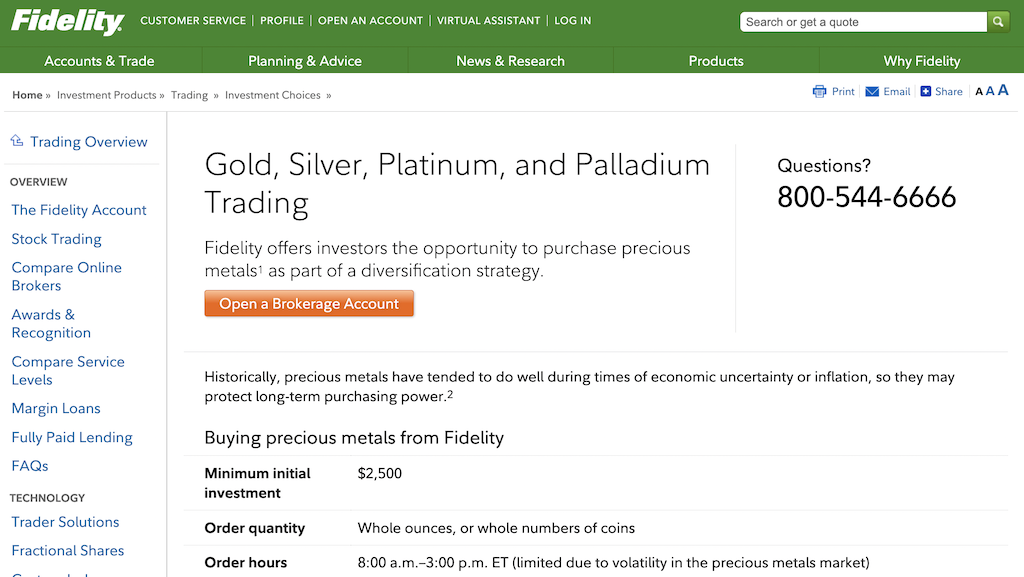
Task: Go to Fractional Shares page
Action: click(x=68, y=551)
